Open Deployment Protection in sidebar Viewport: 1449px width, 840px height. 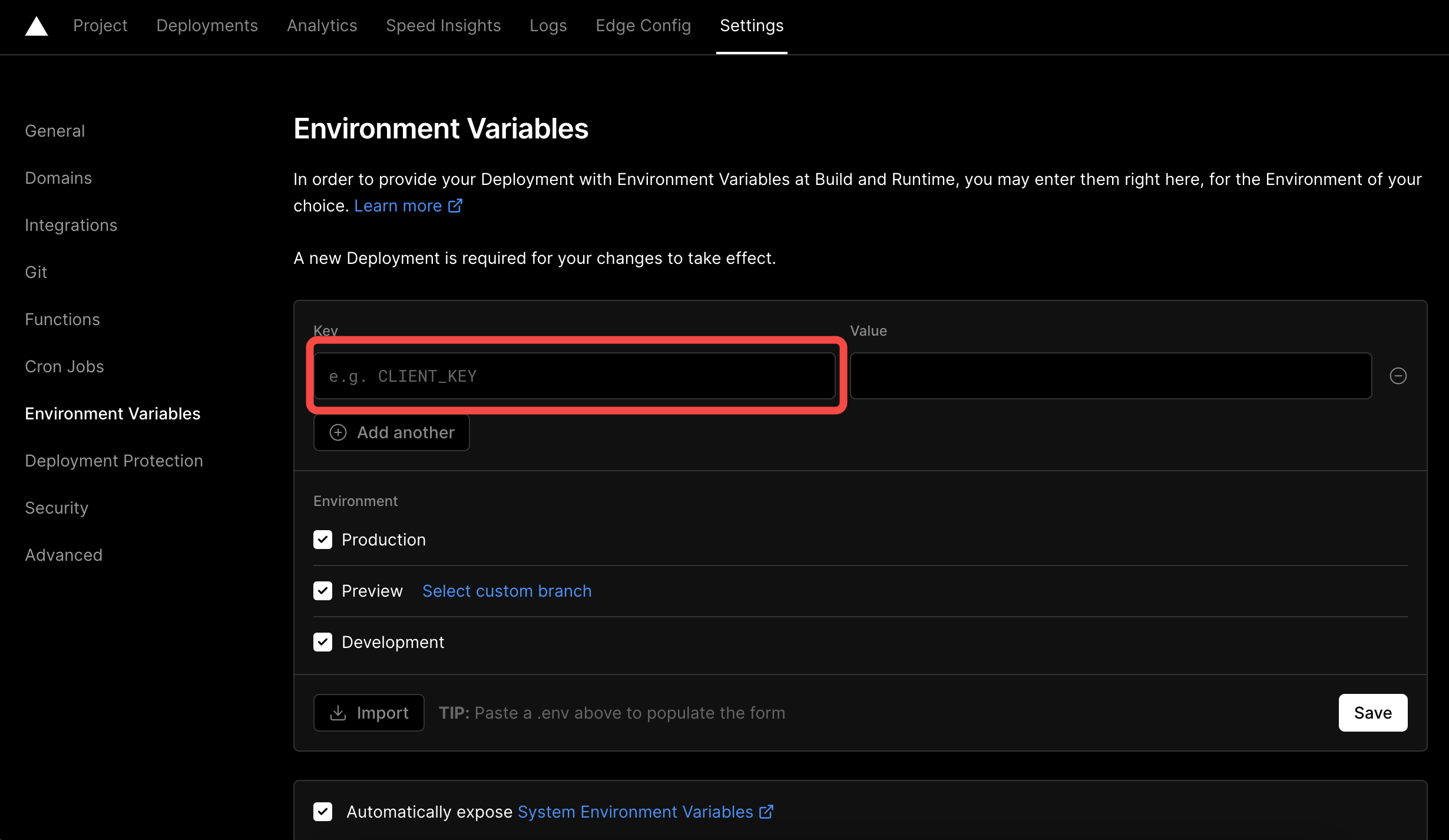[x=114, y=461]
